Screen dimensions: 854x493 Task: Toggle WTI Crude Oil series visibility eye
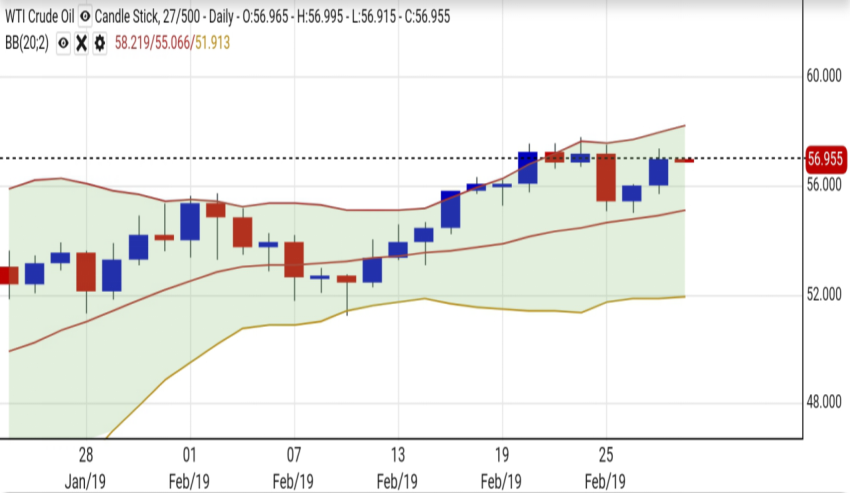pyautogui.click(x=86, y=18)
